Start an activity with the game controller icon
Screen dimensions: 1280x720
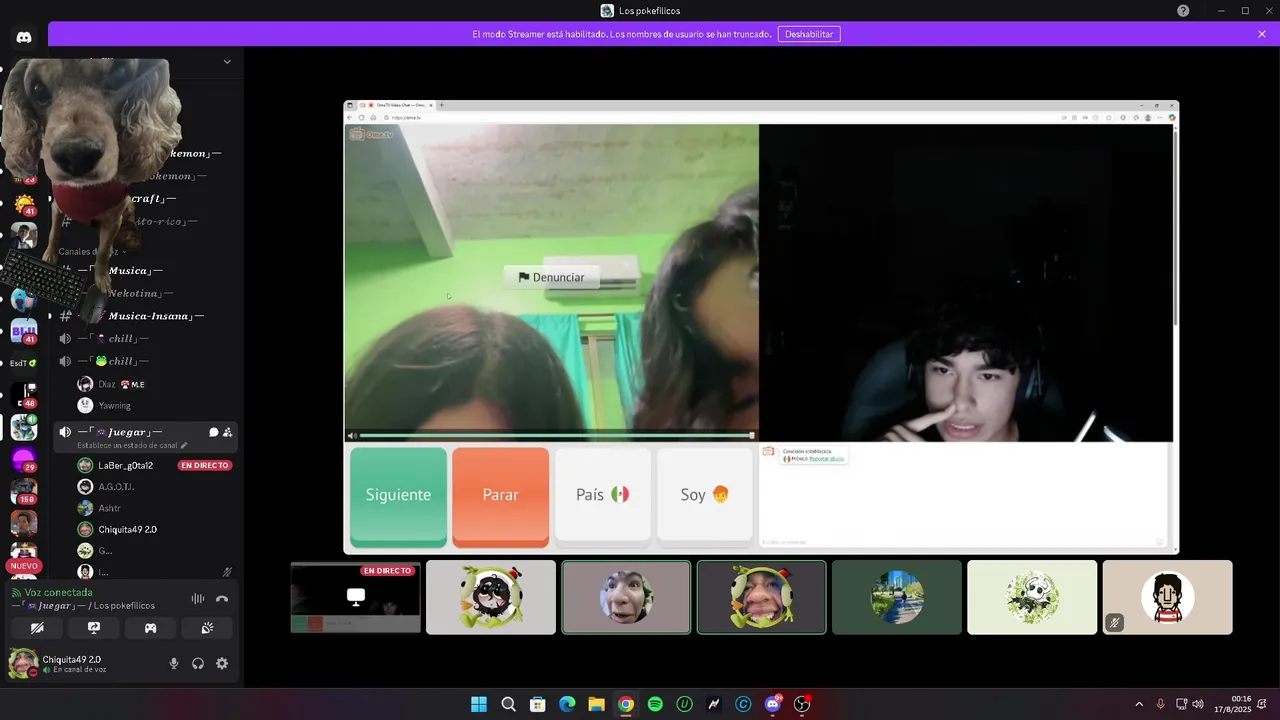pos(150,628)
